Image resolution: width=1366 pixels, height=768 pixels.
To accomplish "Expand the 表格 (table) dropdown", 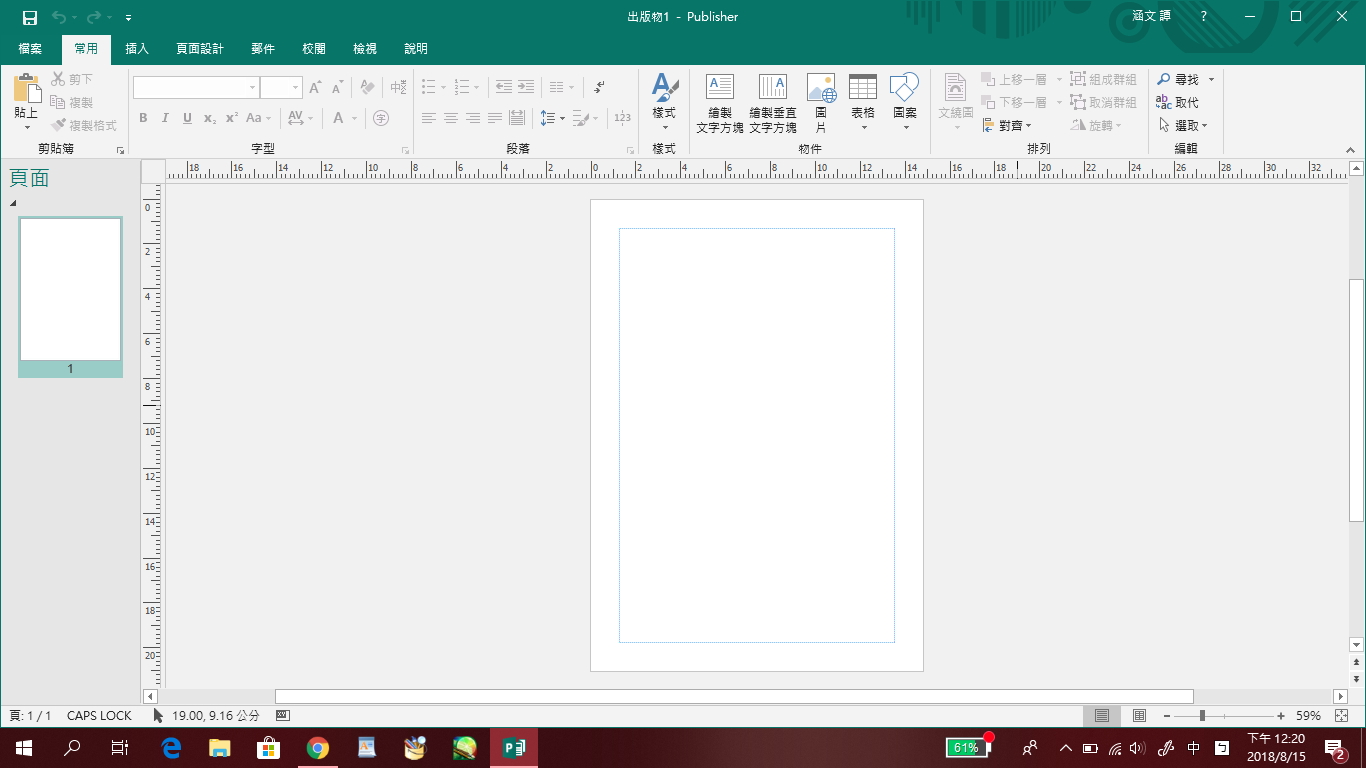I will coord(862,127).
